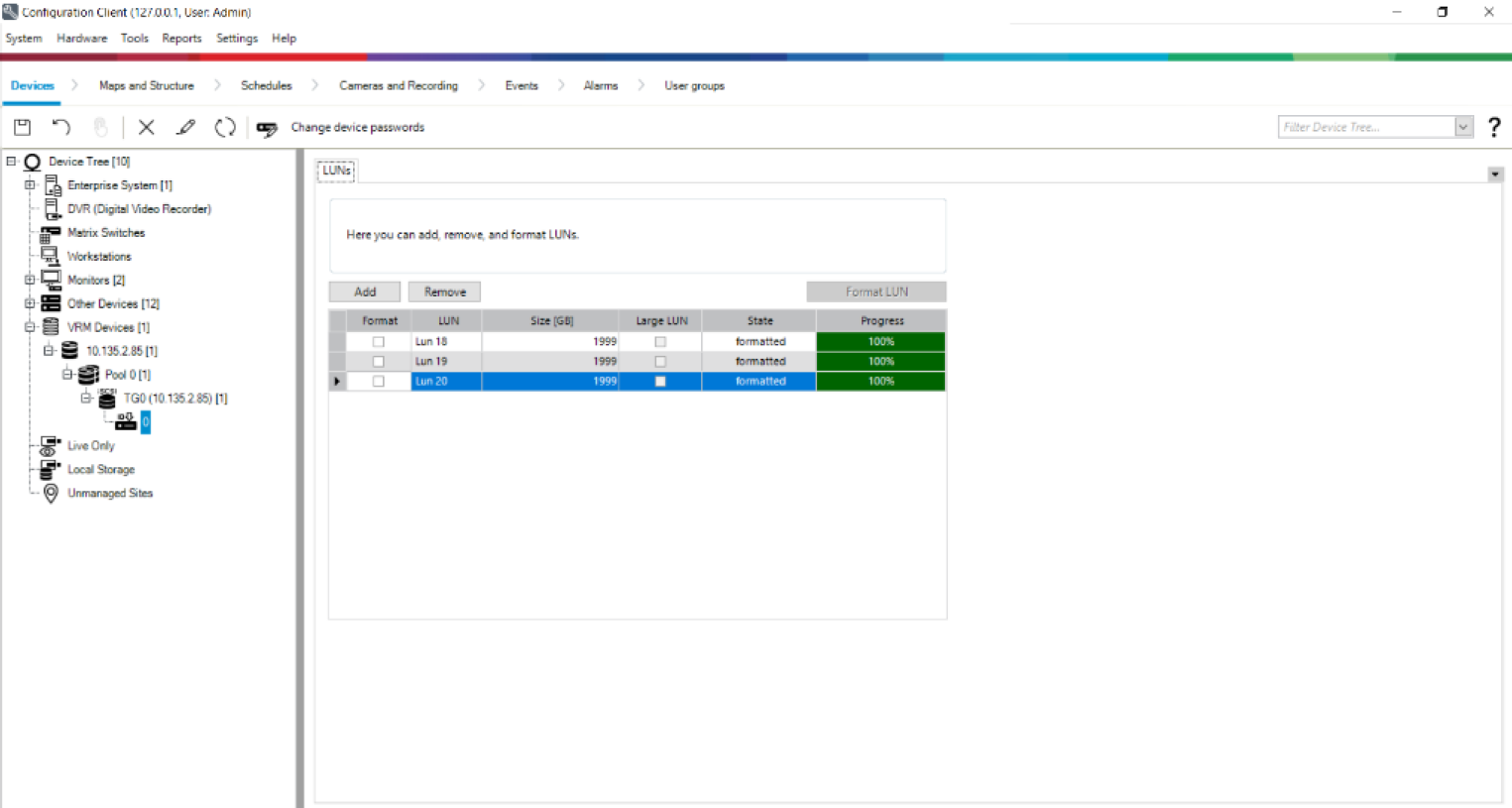Select the Unmanaged Sites tree node
Viewport: 1512px width, 808px height.
click(x=110, y=493)
